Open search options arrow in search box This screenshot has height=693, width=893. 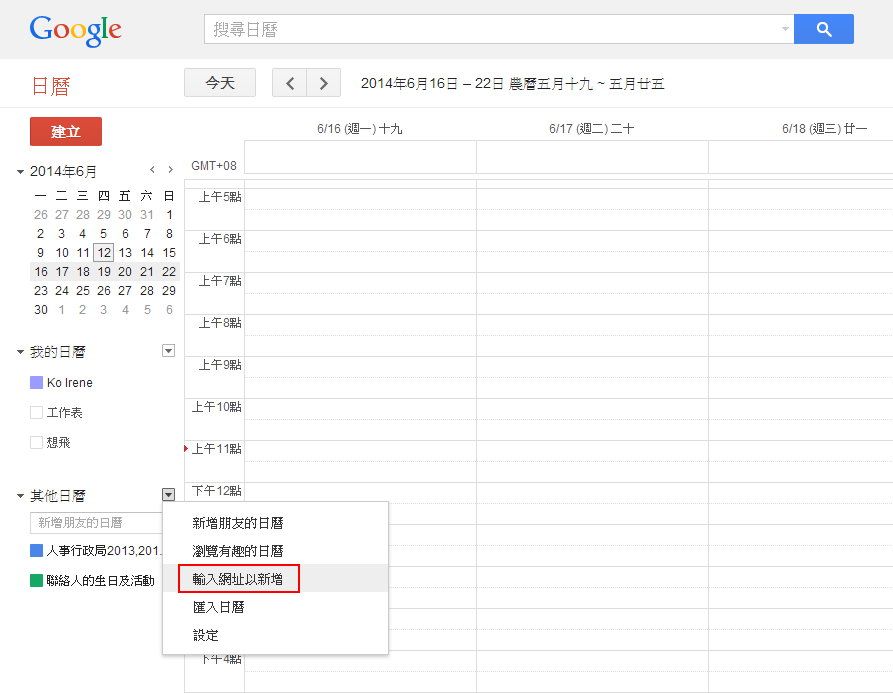click(785, 30)
